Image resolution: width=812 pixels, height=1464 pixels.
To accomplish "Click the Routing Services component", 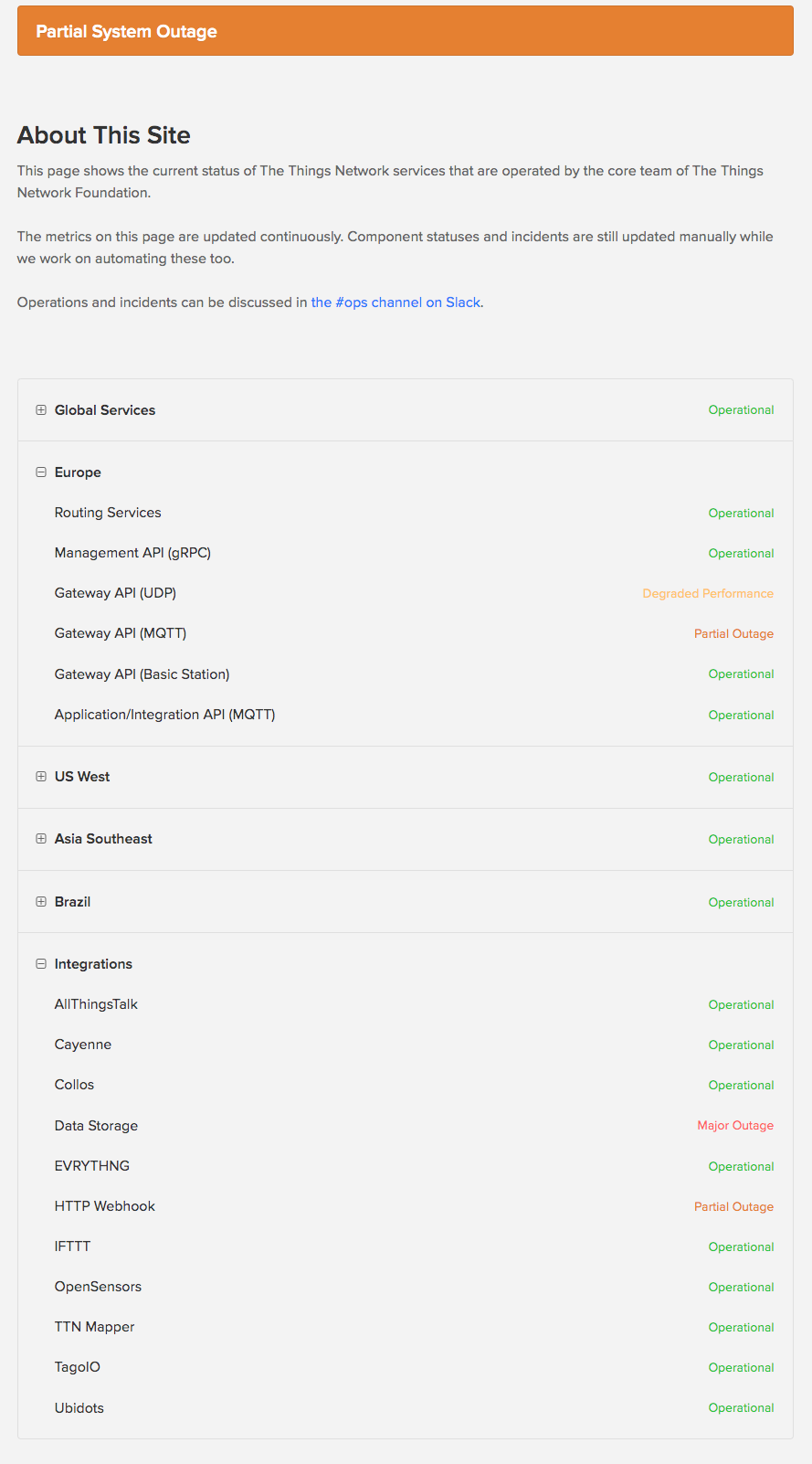I will click(x=108, y=513).
